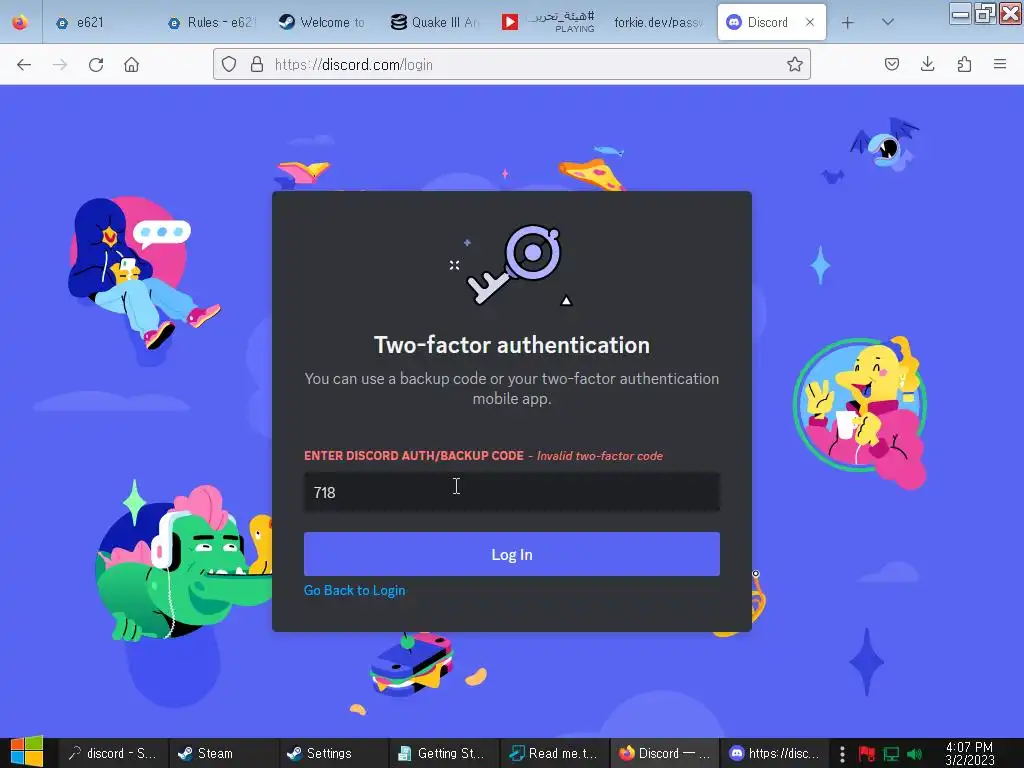The image size is (1024, 768).
Task: Open the network monitor tray icon
Action: 891,754
